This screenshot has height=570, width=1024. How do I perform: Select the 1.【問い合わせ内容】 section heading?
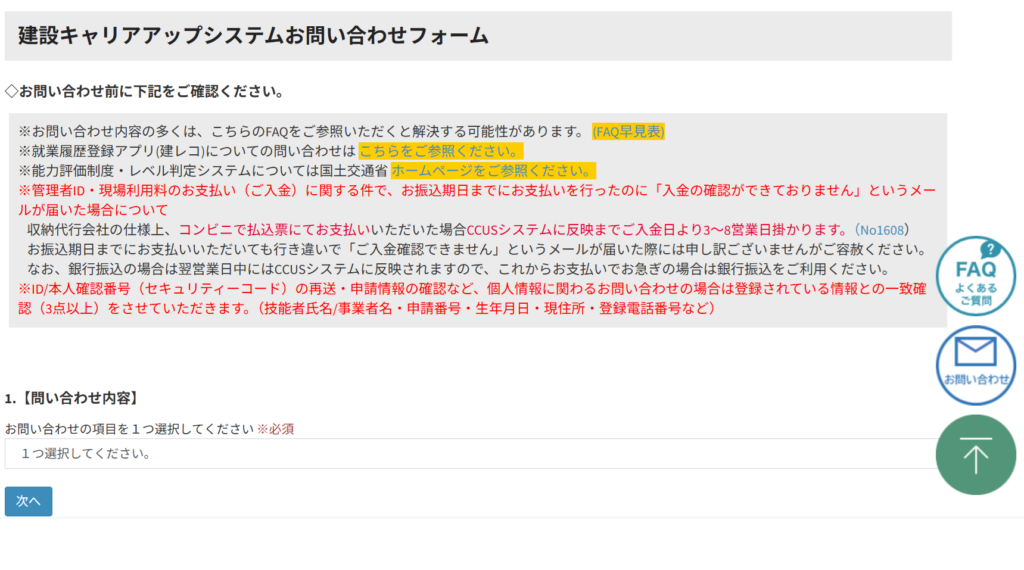tap(71, 398)
